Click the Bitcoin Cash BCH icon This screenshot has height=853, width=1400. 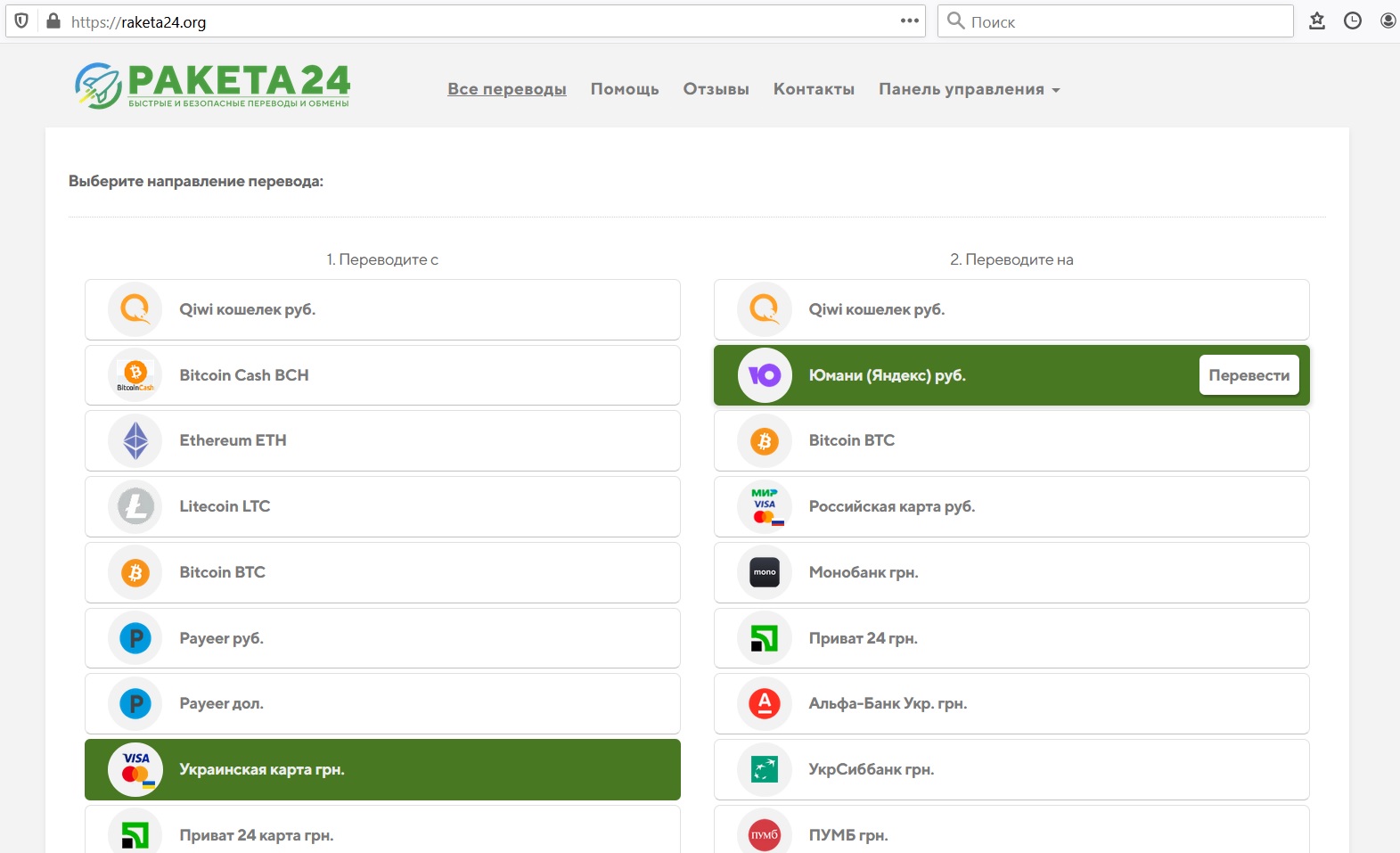(135, 375)
